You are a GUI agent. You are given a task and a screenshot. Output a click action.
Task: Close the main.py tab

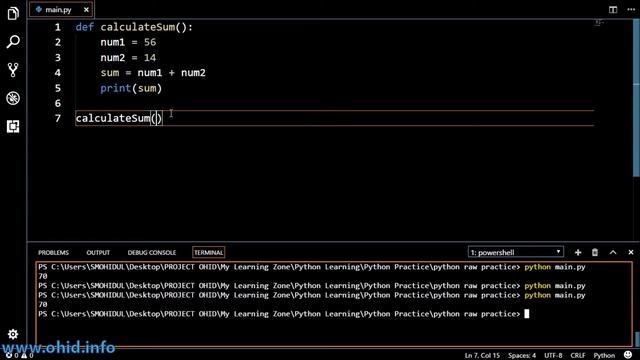point(86,9)
